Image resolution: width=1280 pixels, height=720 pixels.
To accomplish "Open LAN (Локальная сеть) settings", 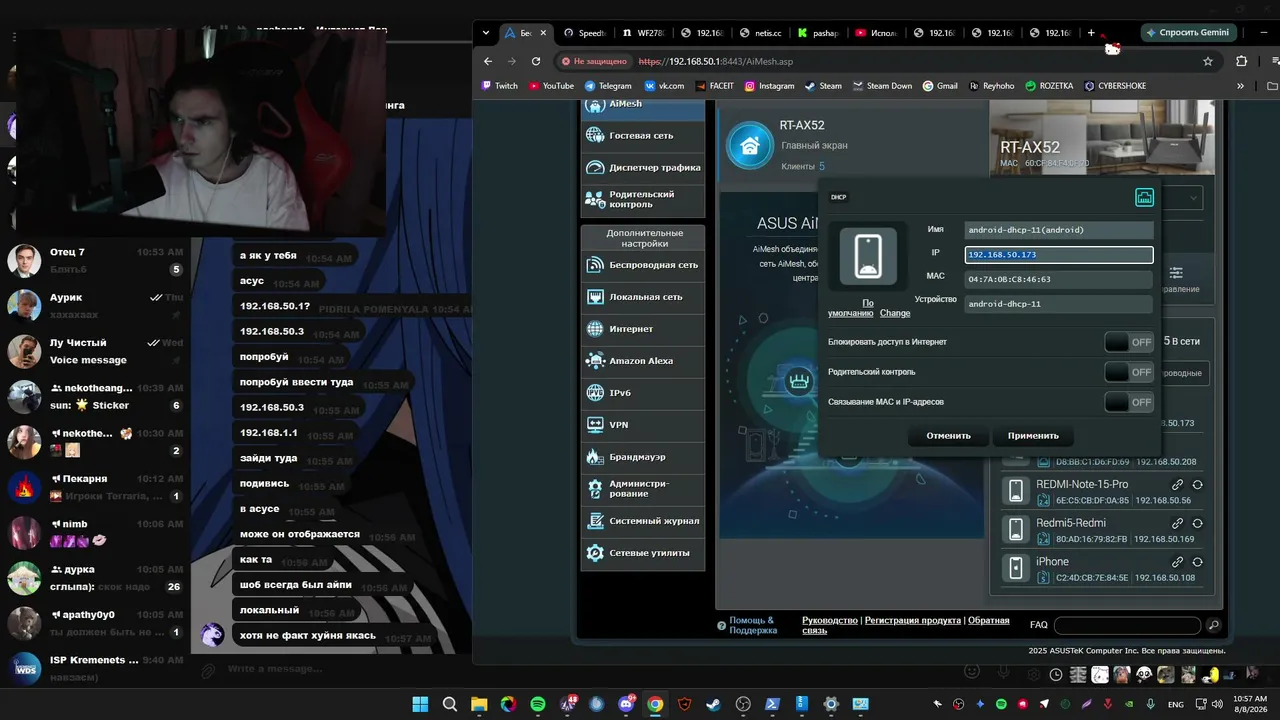I will point(643,297).
